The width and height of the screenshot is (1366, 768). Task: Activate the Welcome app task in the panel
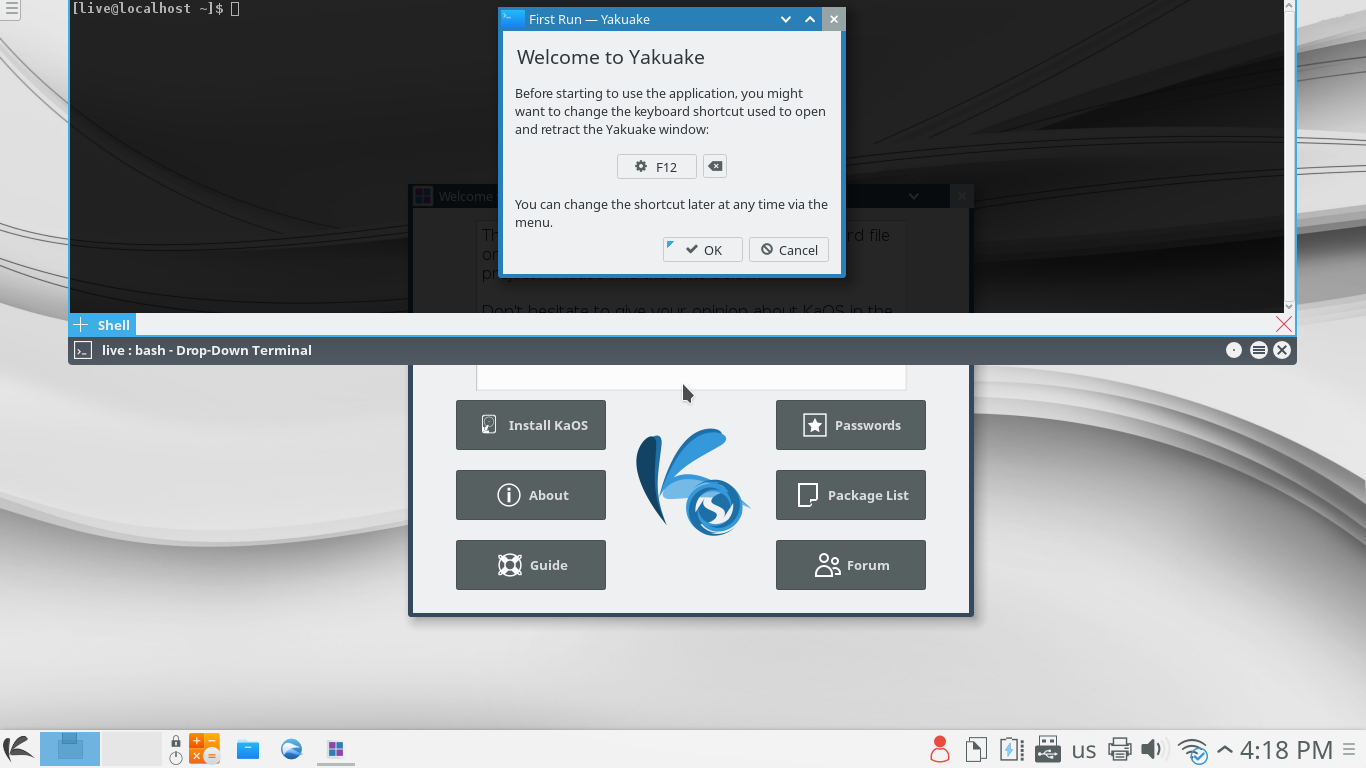(x=336, y=749)
